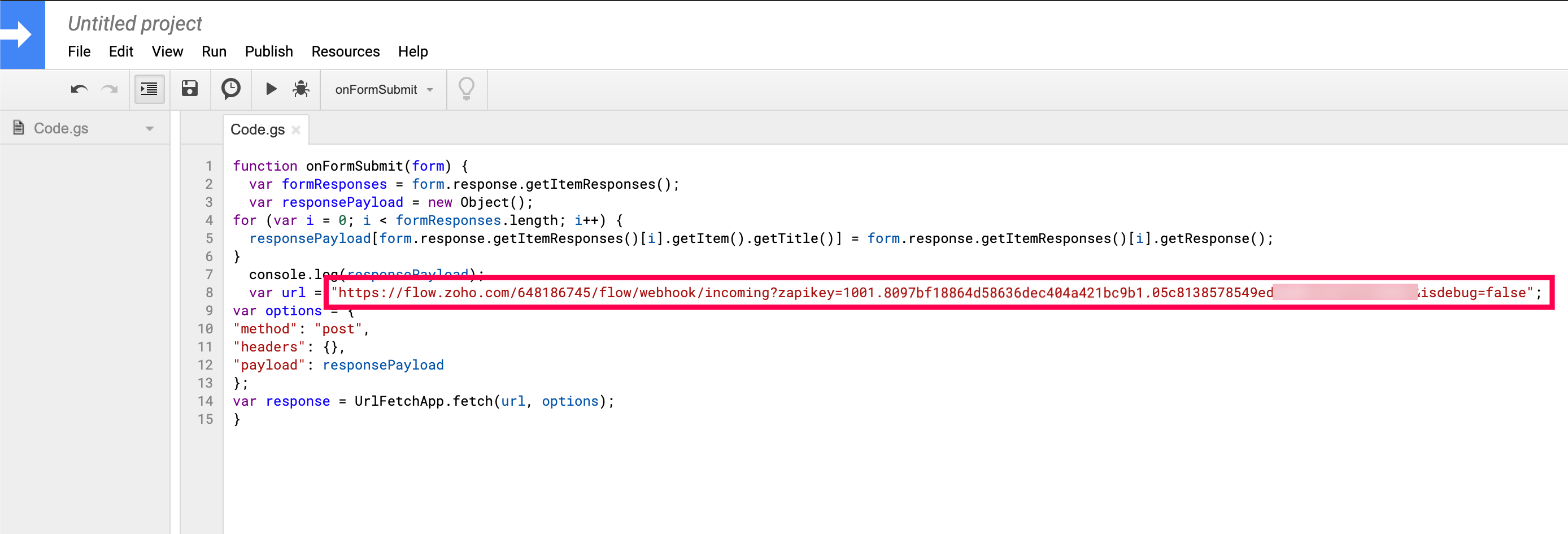Select Code.gs in the file sidebar
Viewport: 1568px width, 534px height.
point(61,128)
